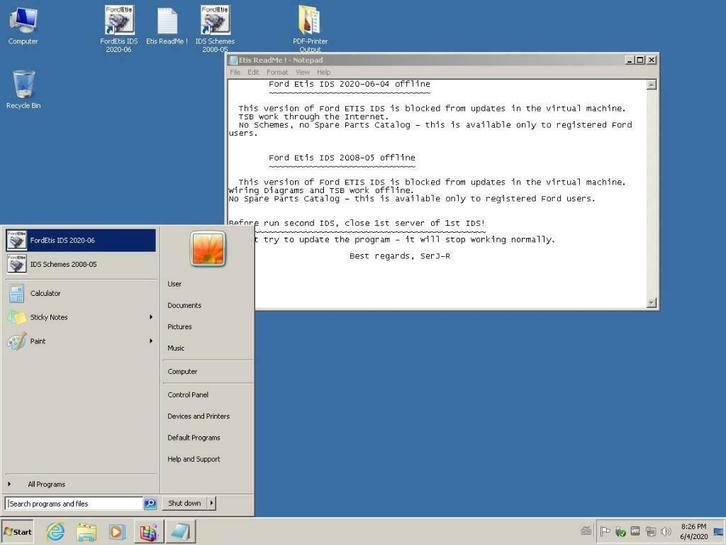Image resolution: width=726 pixels, height=545 pixels.
Task: Click the Shut down button
Action: coord(184,503)
